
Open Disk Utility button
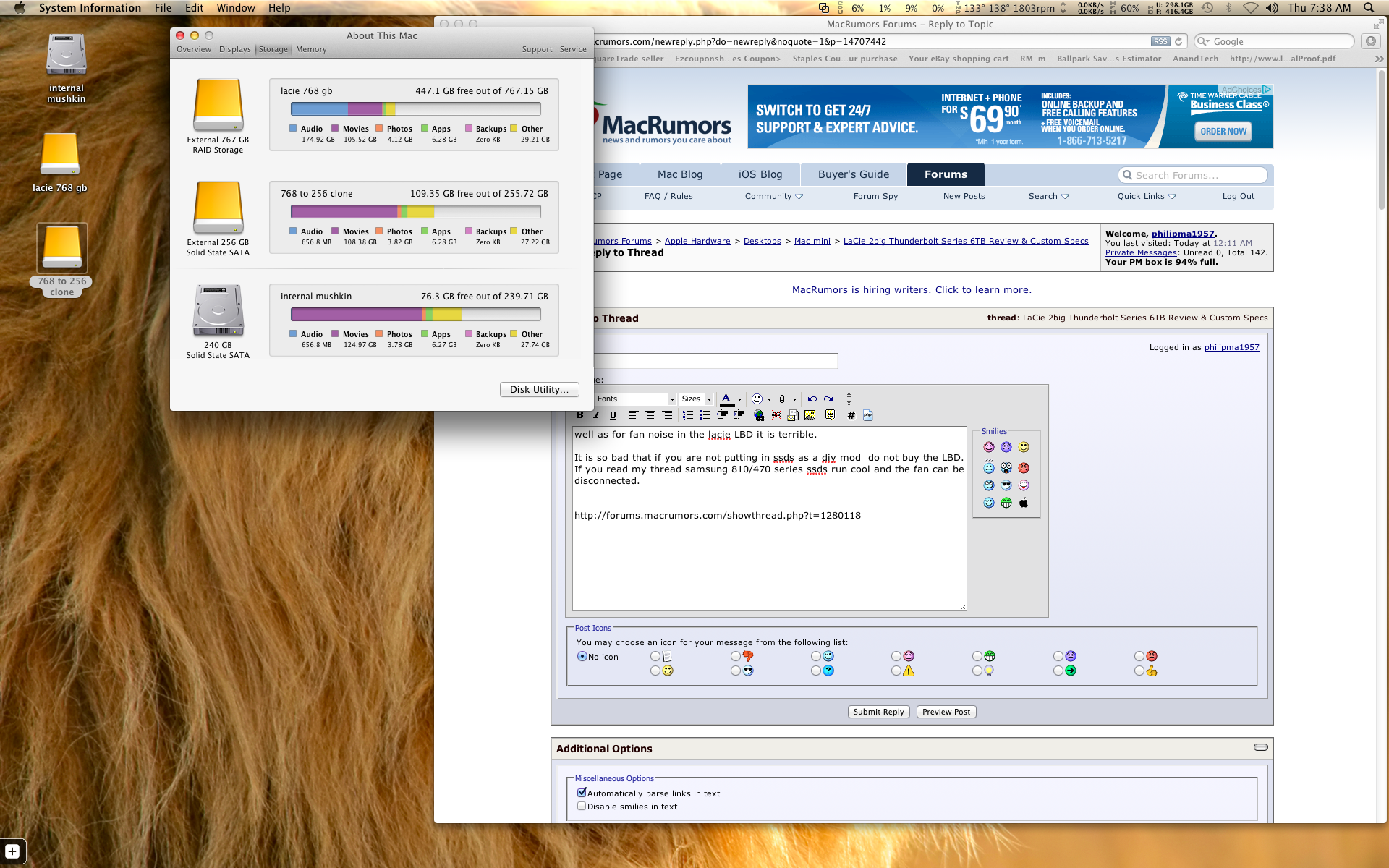coord(539,389)
